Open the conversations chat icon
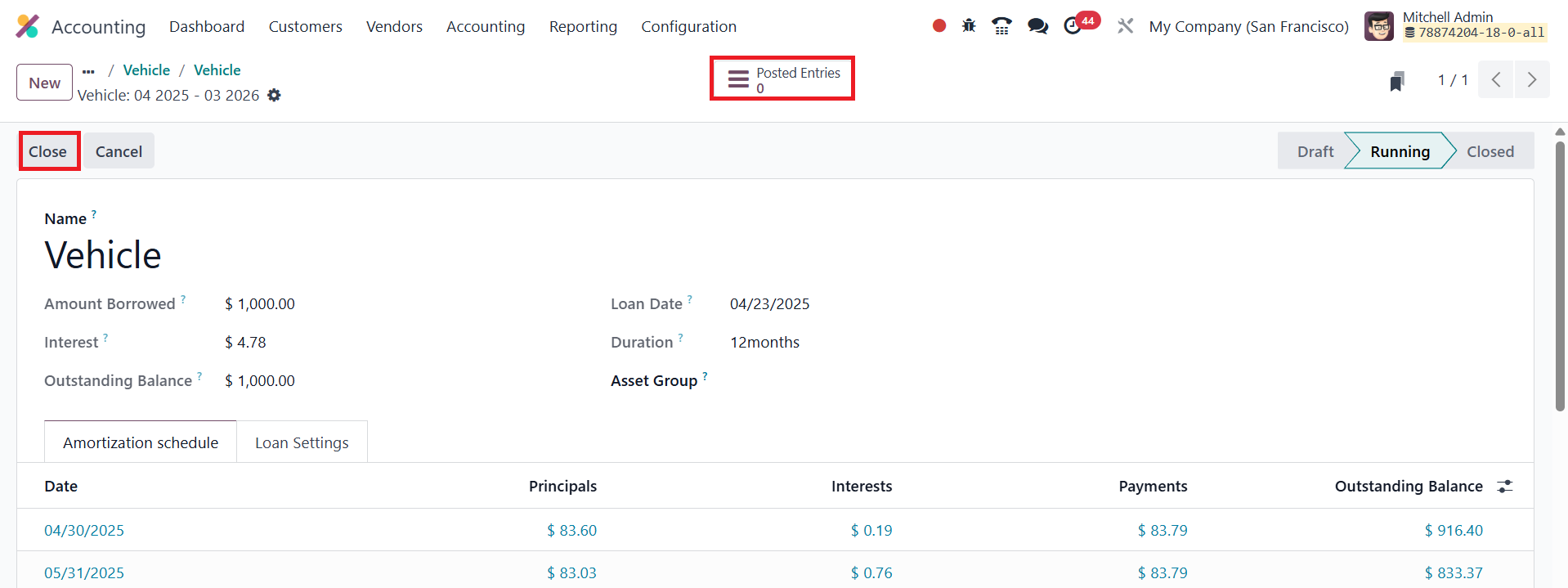Image resolution: width=1568 pixels, height=588 pixels. 1037,26
